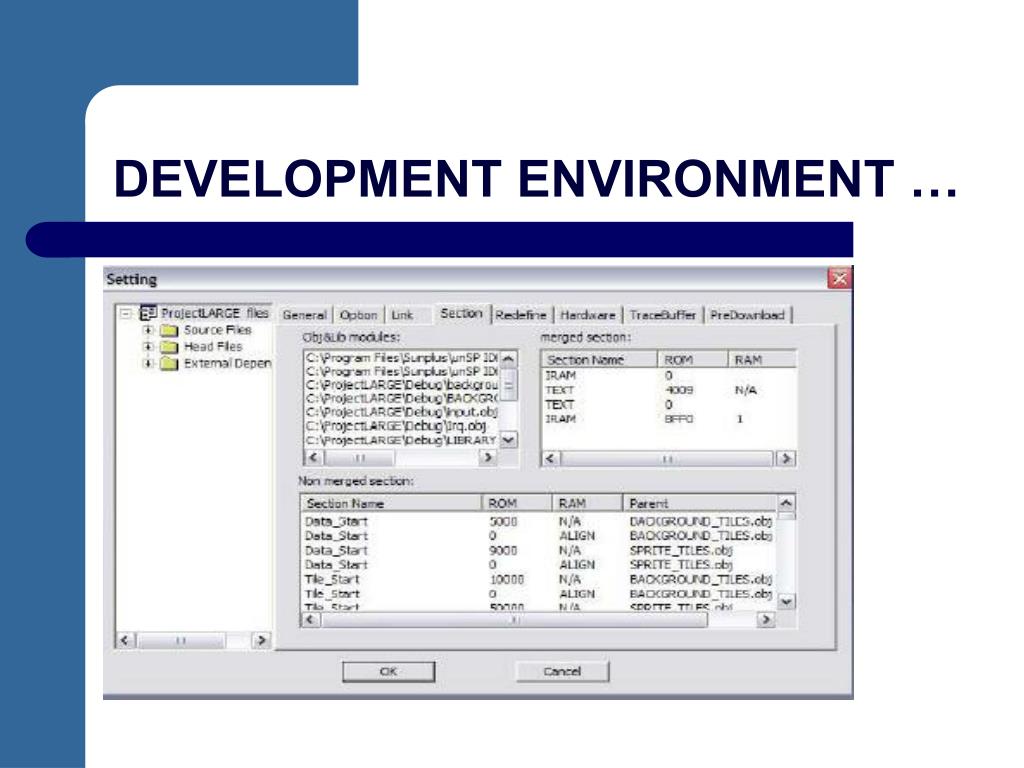
Task: Close the Setting dialog
Action: [x=839, y=279]
